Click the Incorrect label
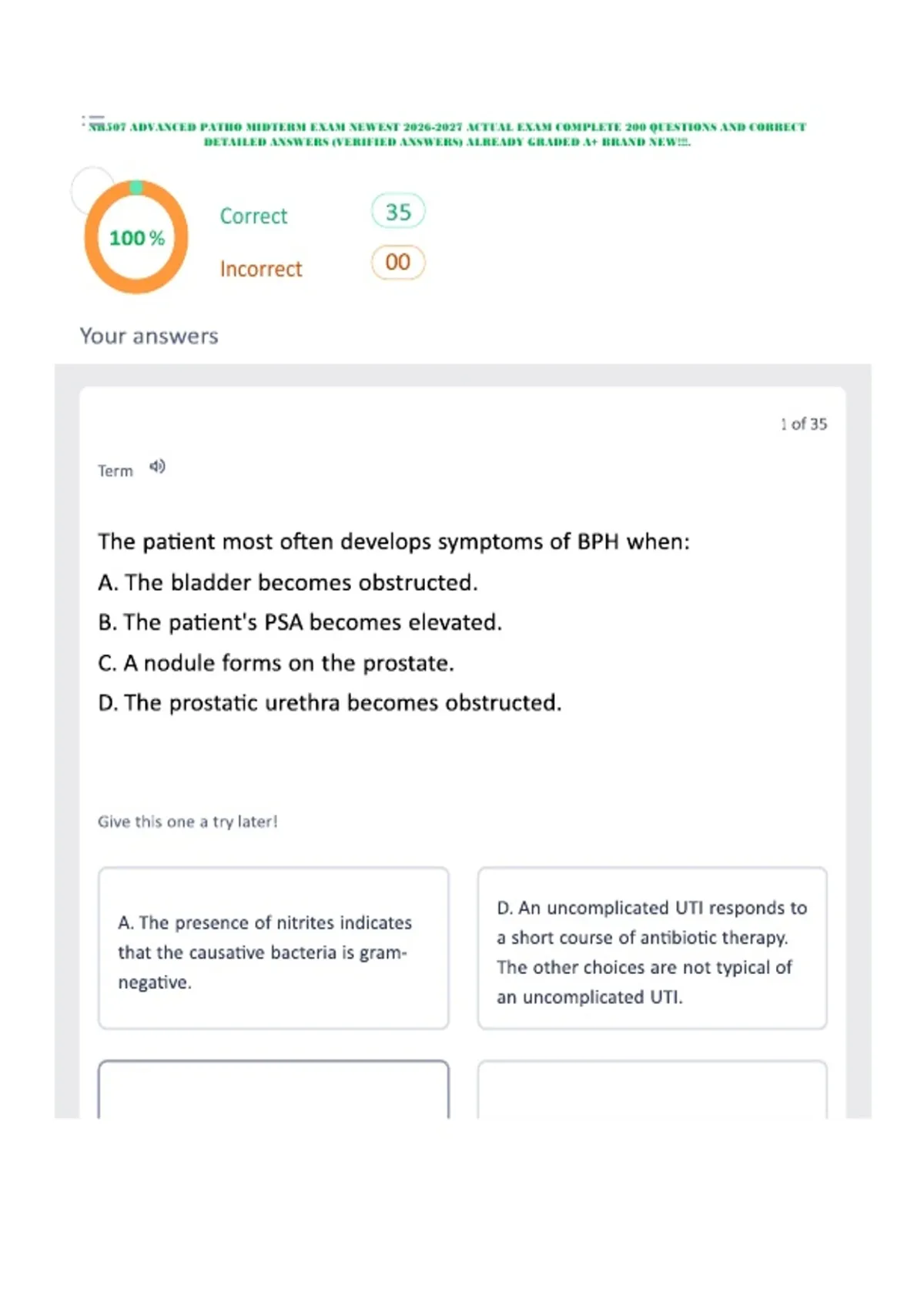This screenshot has width=924, height=1309. 261,269
